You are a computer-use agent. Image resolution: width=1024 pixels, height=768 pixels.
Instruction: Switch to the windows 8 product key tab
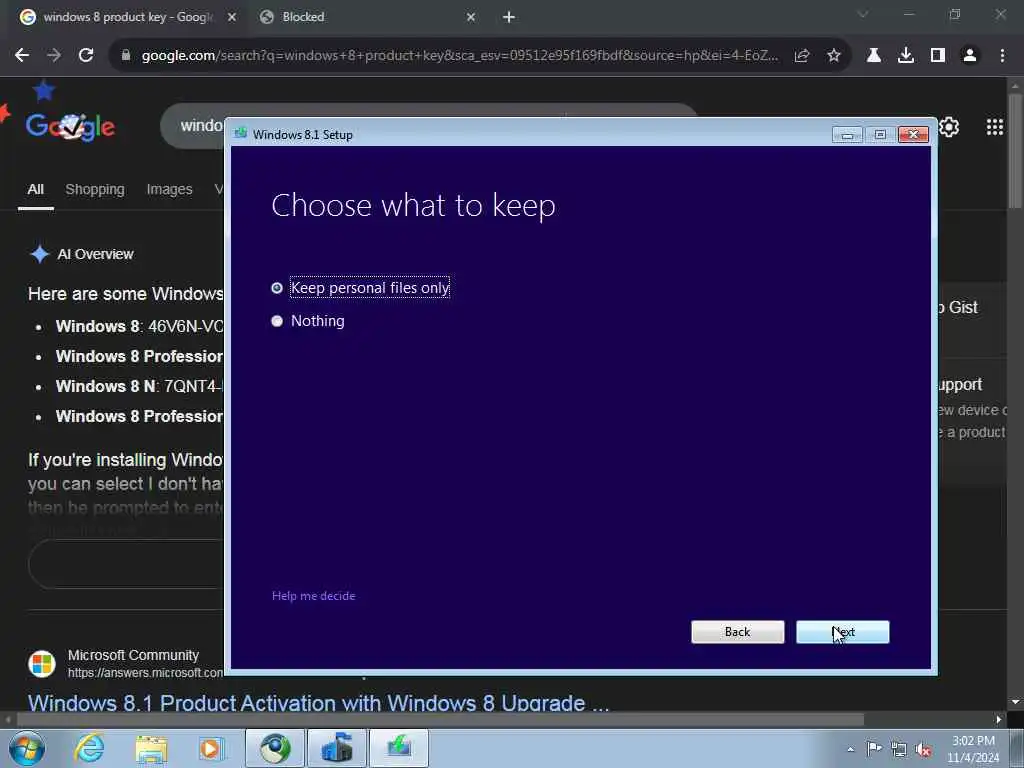(127, 17)
